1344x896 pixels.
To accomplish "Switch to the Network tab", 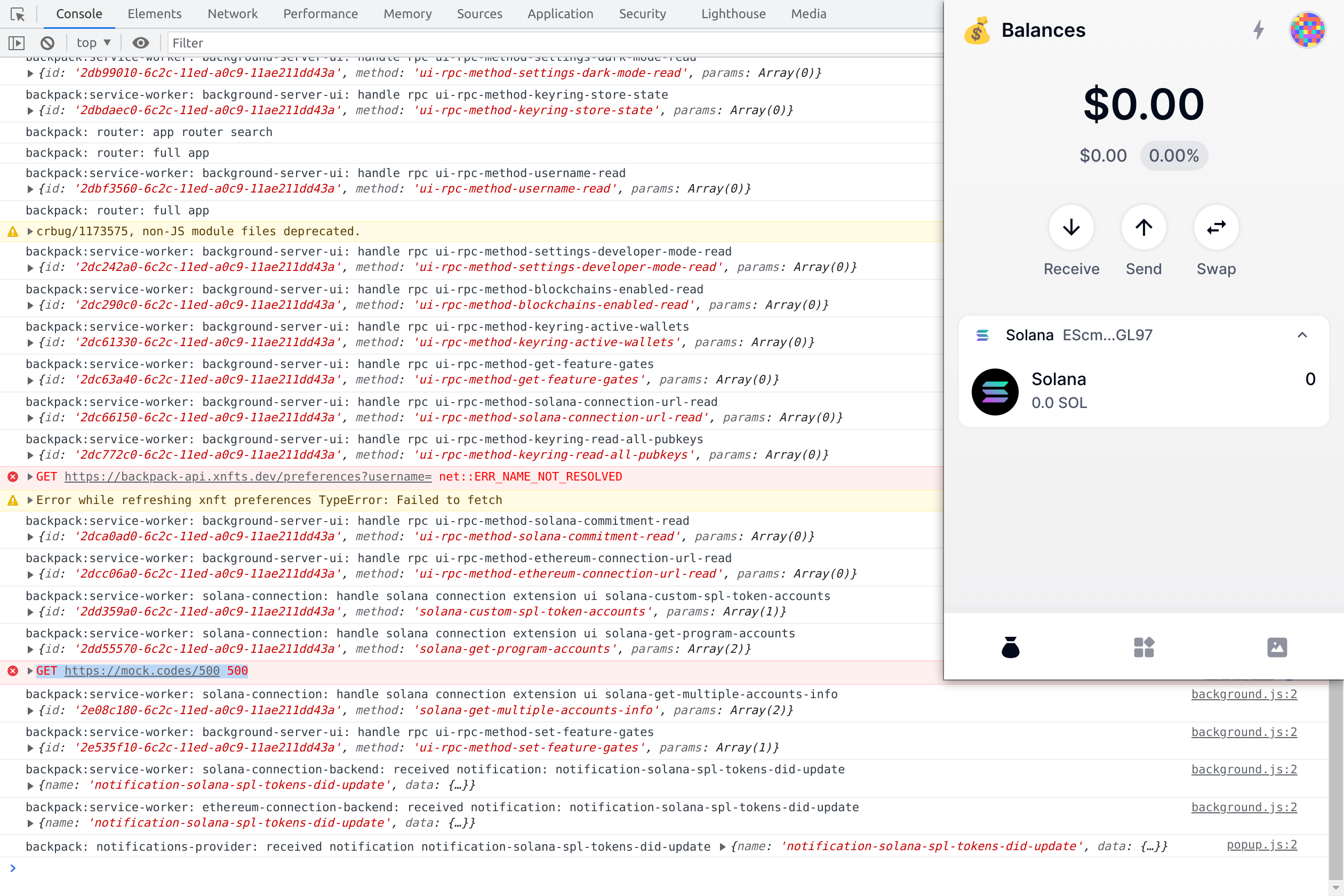I will click(232, 14).
